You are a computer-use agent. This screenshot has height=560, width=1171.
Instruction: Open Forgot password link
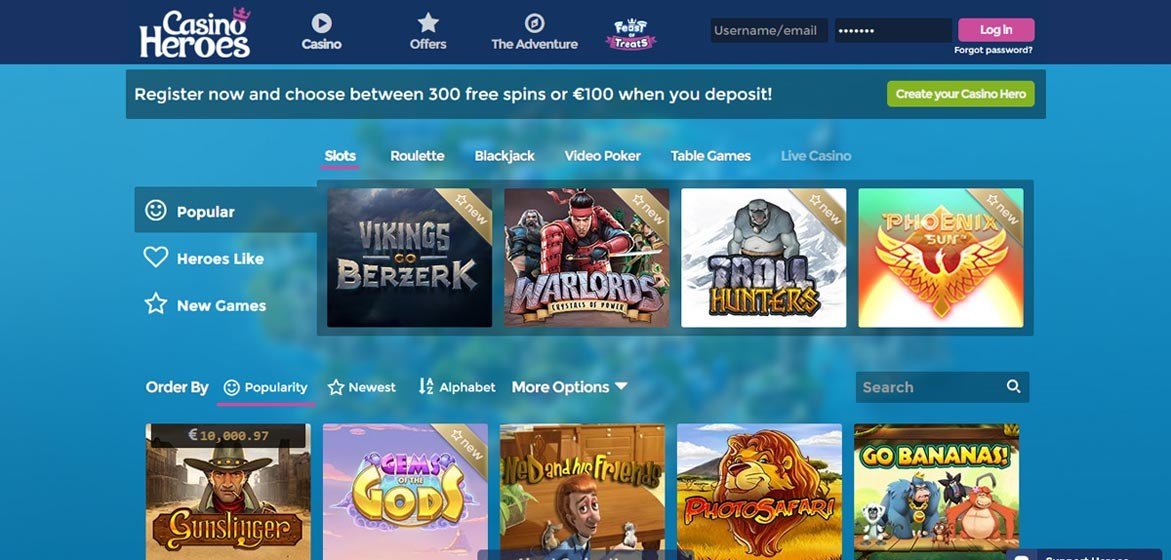tap(993, 50)
